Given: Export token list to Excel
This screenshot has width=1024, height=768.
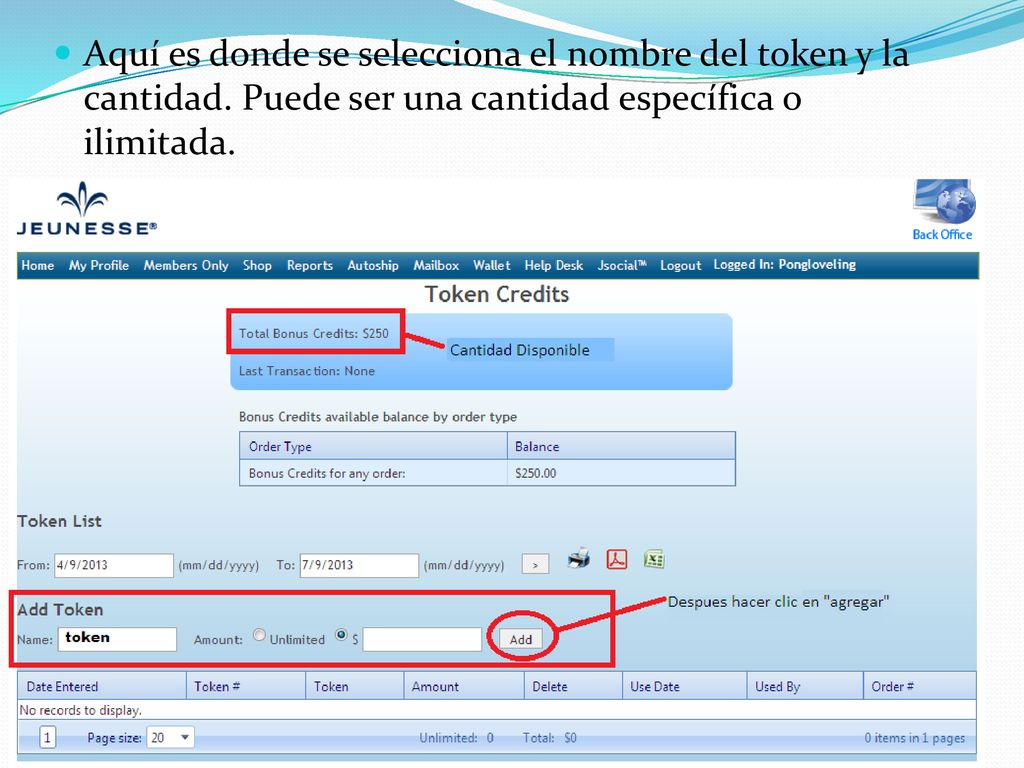Looking at the screenshot, I should click(x=654, y=560).
